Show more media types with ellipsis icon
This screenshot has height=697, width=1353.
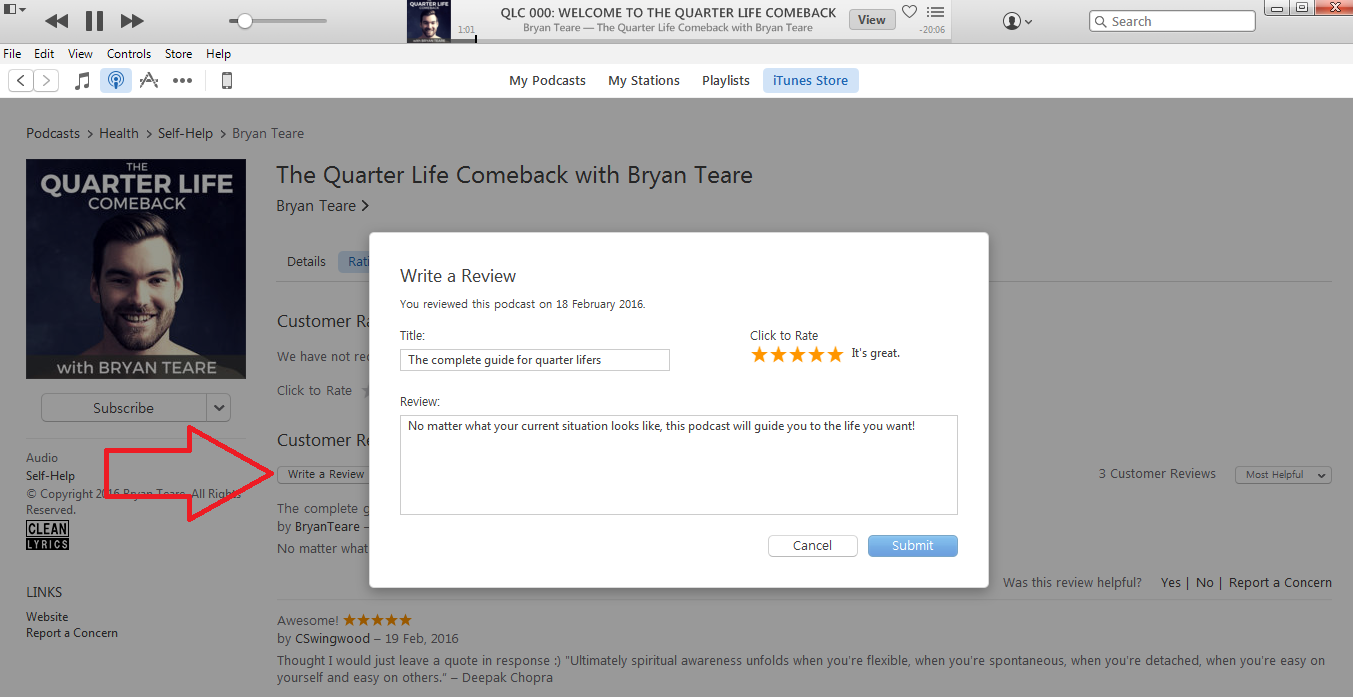pos(182,81)
